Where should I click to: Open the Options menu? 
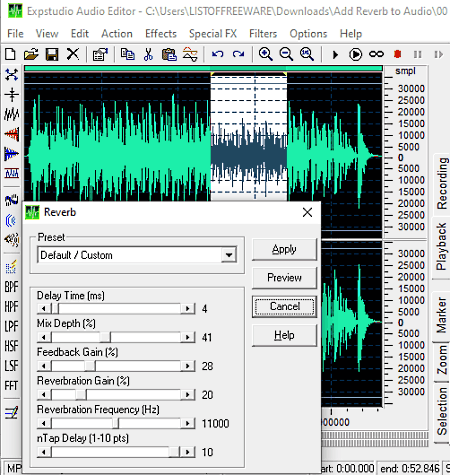[x=308, y=34]
